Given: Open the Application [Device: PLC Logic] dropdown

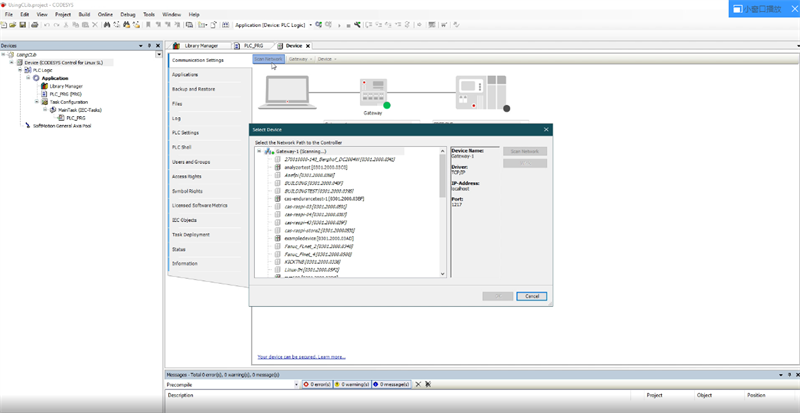Looking at the screenshot, I should click(x=311, y=25).
